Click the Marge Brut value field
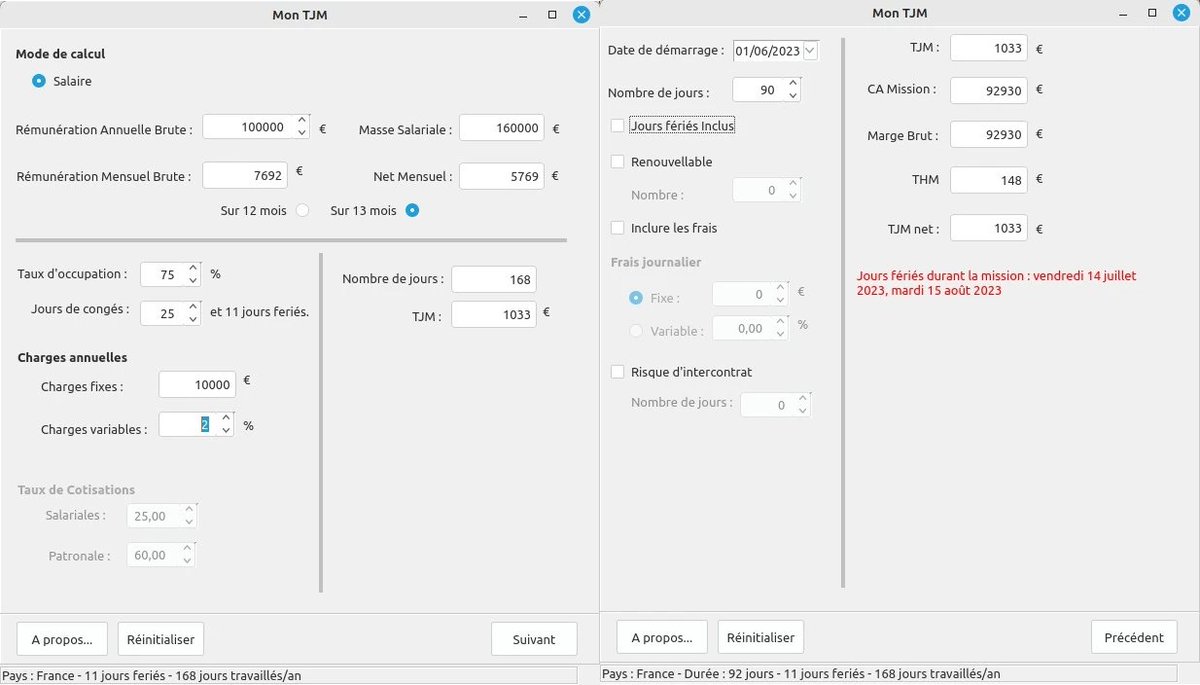This screenshot has width=1200, height=685. pyautogui.click(x=988, y=134)
